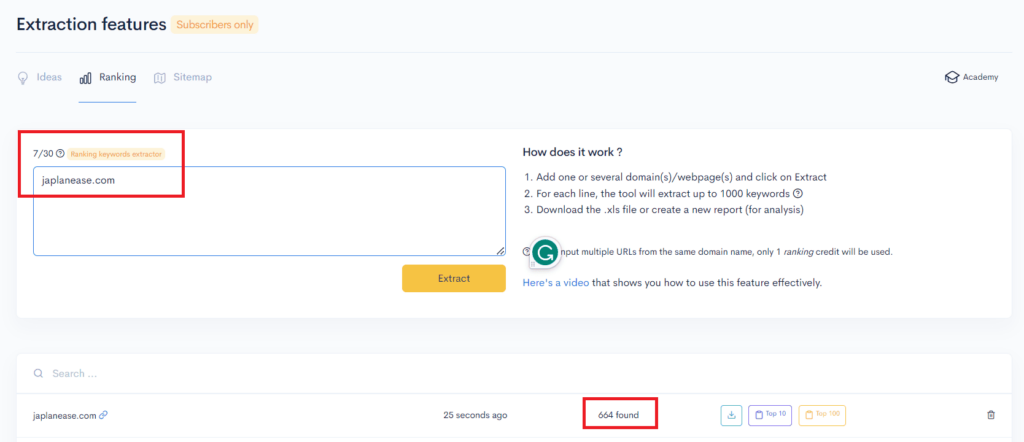This screenshot has height=442, width=1024.
Task: Focus the Search field
Action: coord(514,373)
